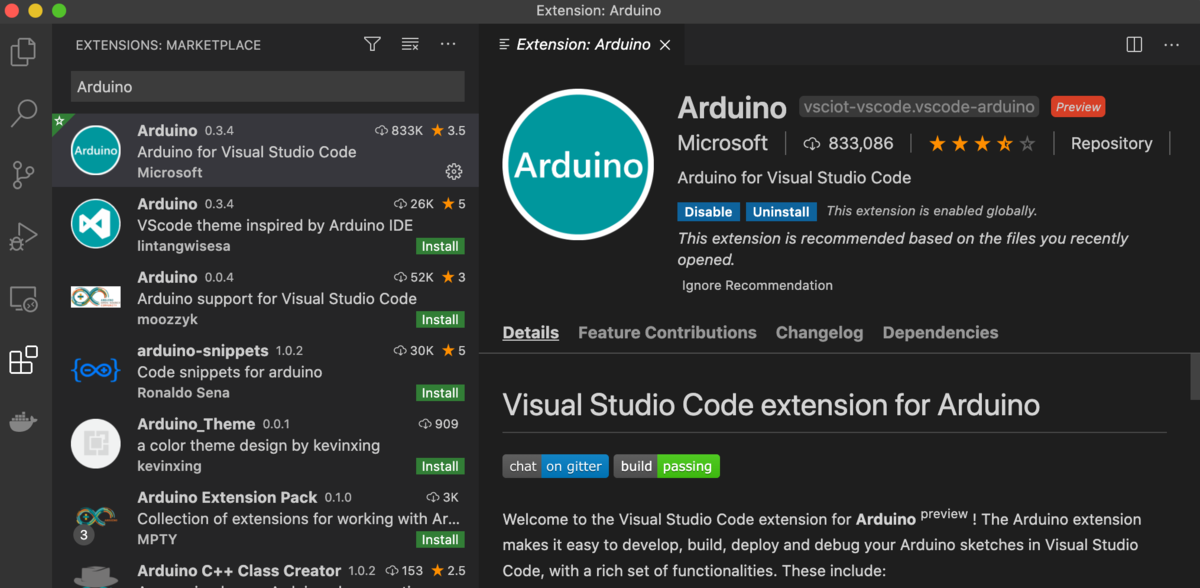
Task: Select the Arduino 0.3.4 Microsoft list entry
Action: tap(265, 152)
